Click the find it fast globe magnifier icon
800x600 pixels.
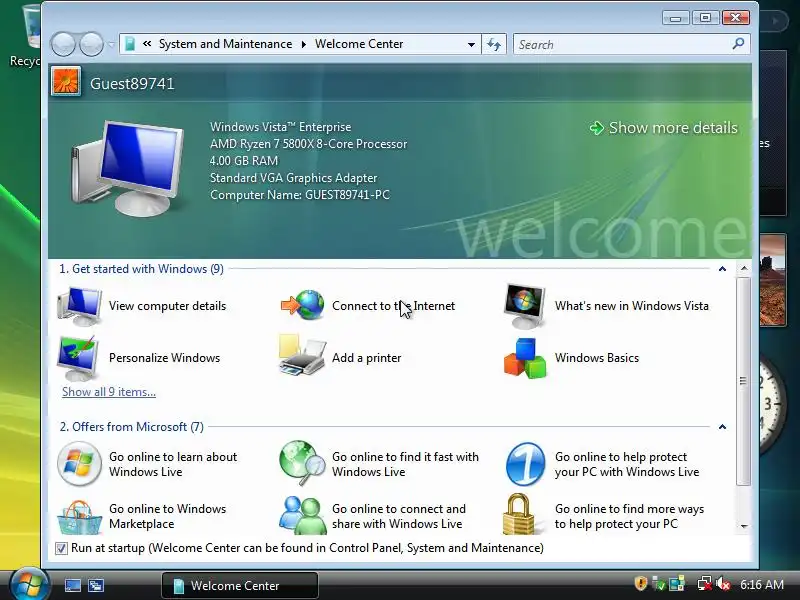302,463
